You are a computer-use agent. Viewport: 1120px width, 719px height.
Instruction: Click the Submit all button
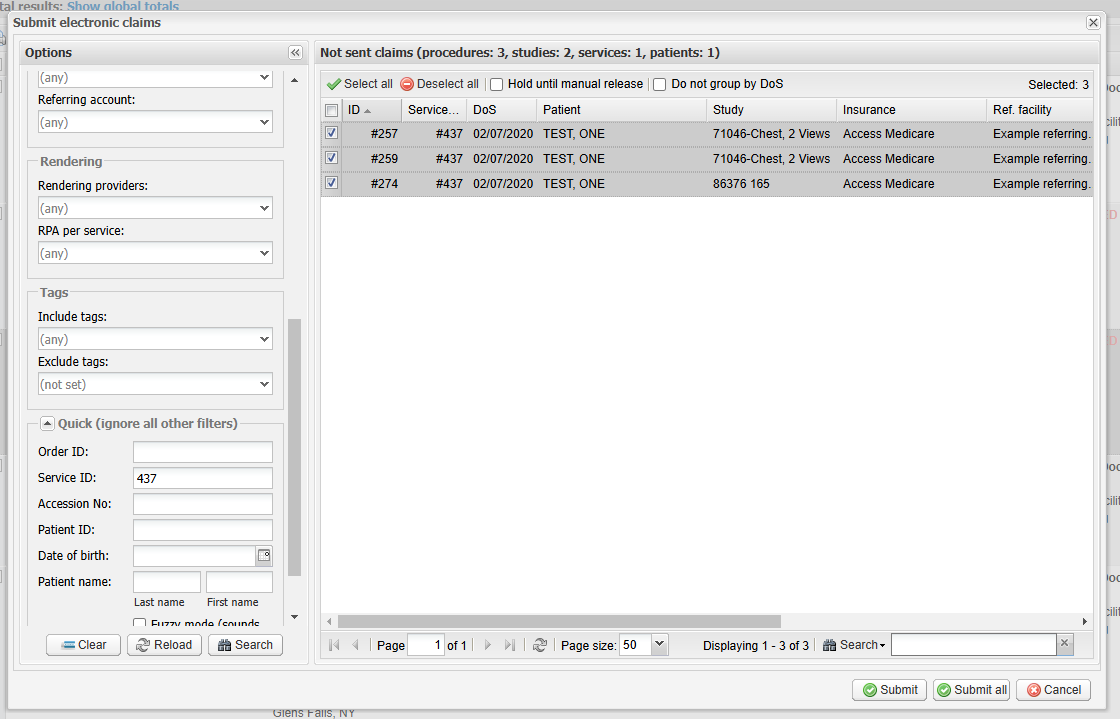971,690
